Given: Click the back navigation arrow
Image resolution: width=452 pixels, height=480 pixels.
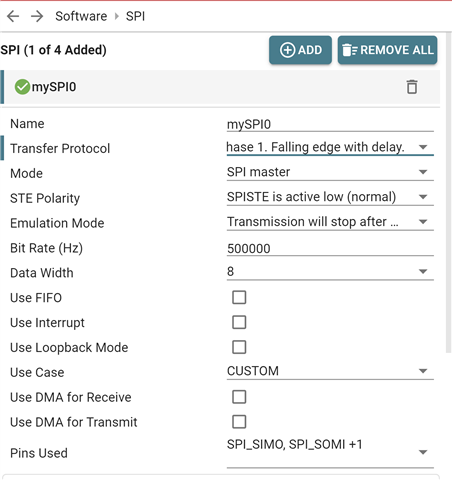Looking at the screenshot, I should coord(13,16).
